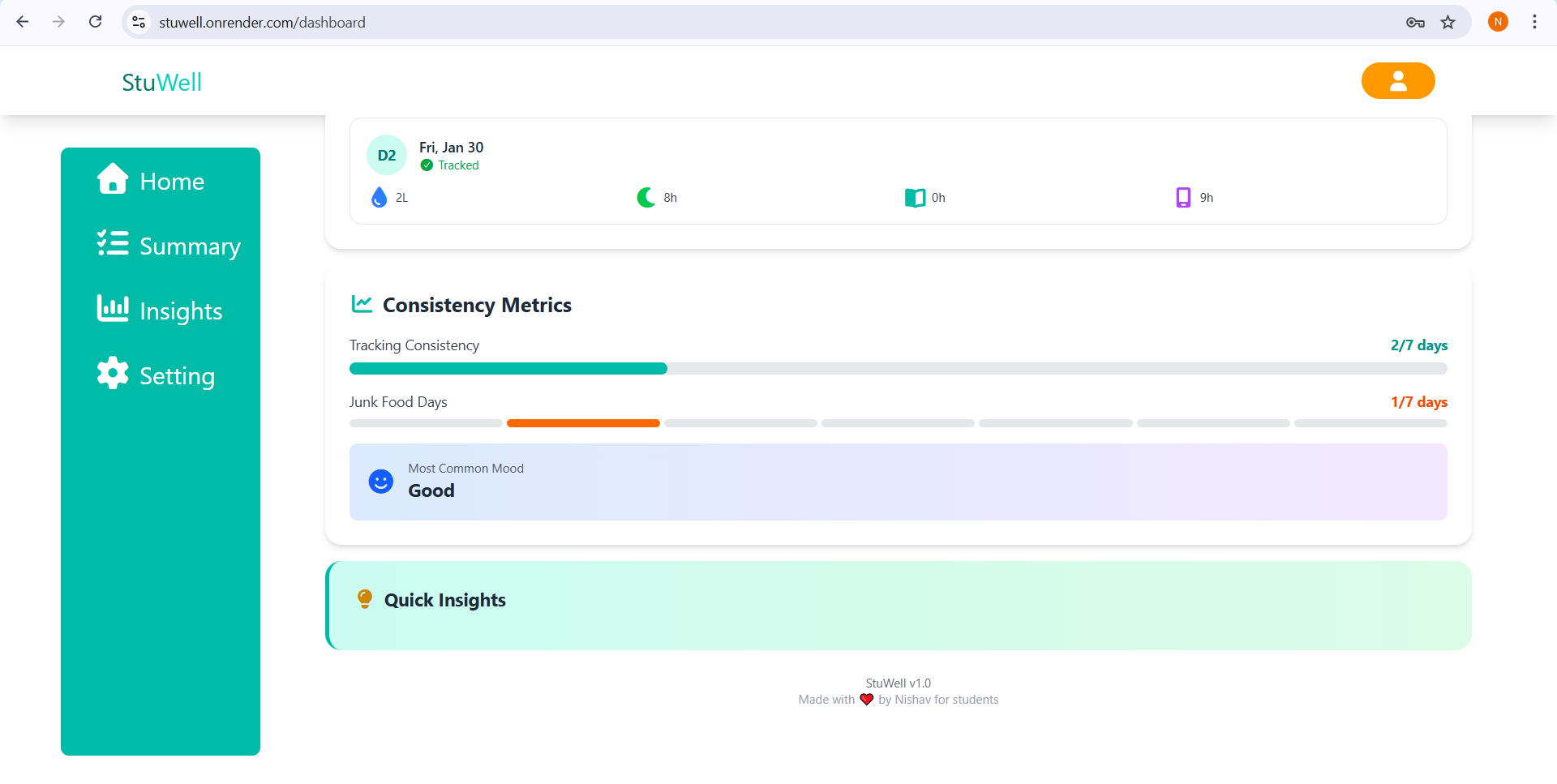1557x784 pixels.
Task: Open the Home sidebar item
Action: click(151, 180)
